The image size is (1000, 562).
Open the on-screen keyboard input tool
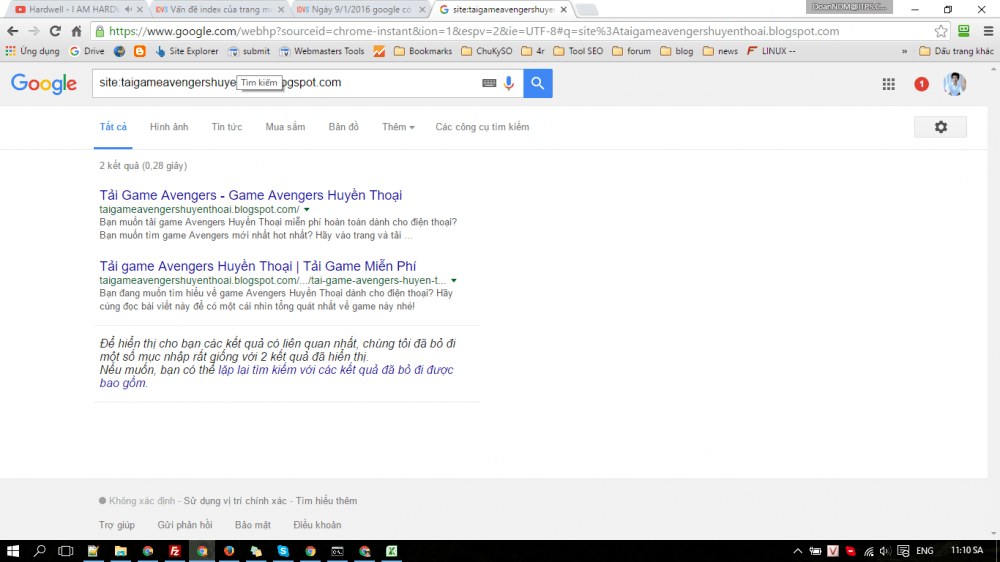(489, 83)
